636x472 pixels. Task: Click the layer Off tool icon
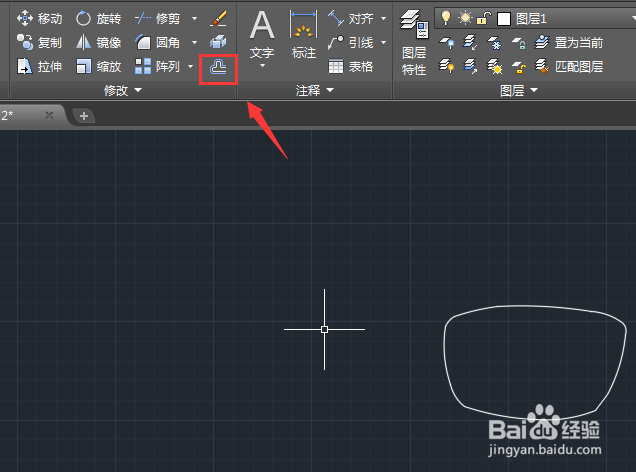(x=447, y=42)
